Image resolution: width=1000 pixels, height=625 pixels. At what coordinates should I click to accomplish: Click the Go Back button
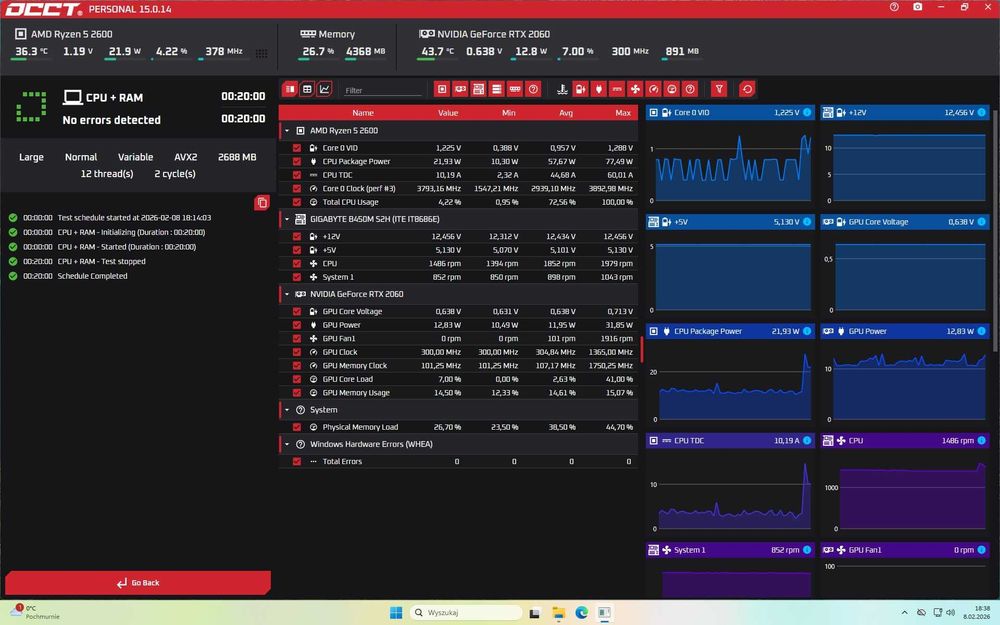[x=138, y=583]
